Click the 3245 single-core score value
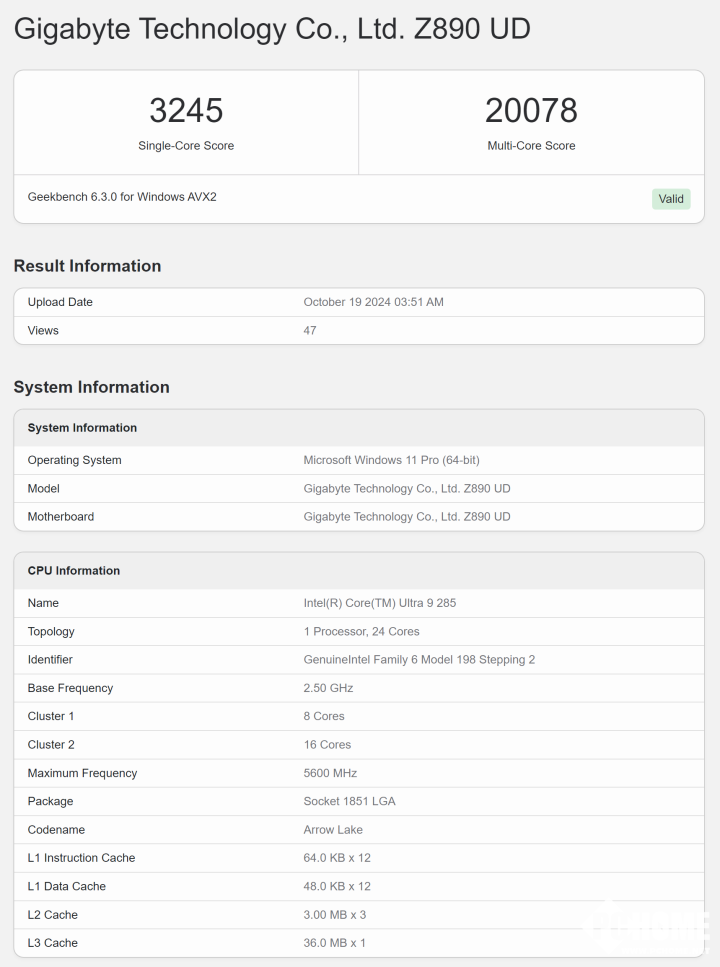 tap(186, 110)
